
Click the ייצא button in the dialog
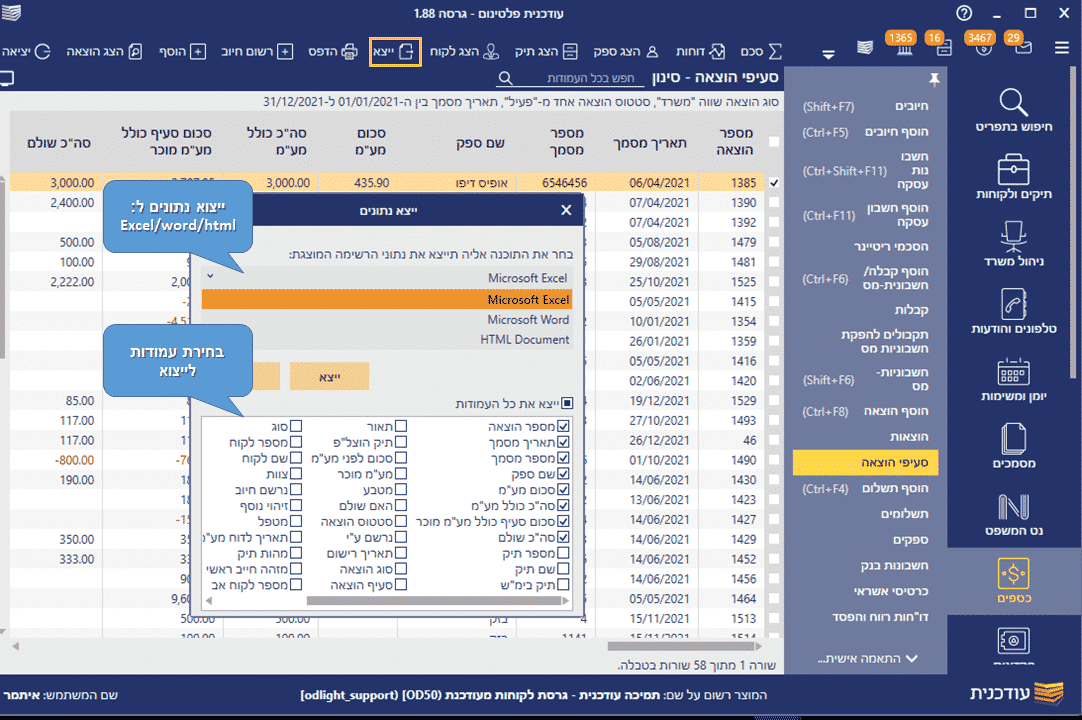pos(330,377)
